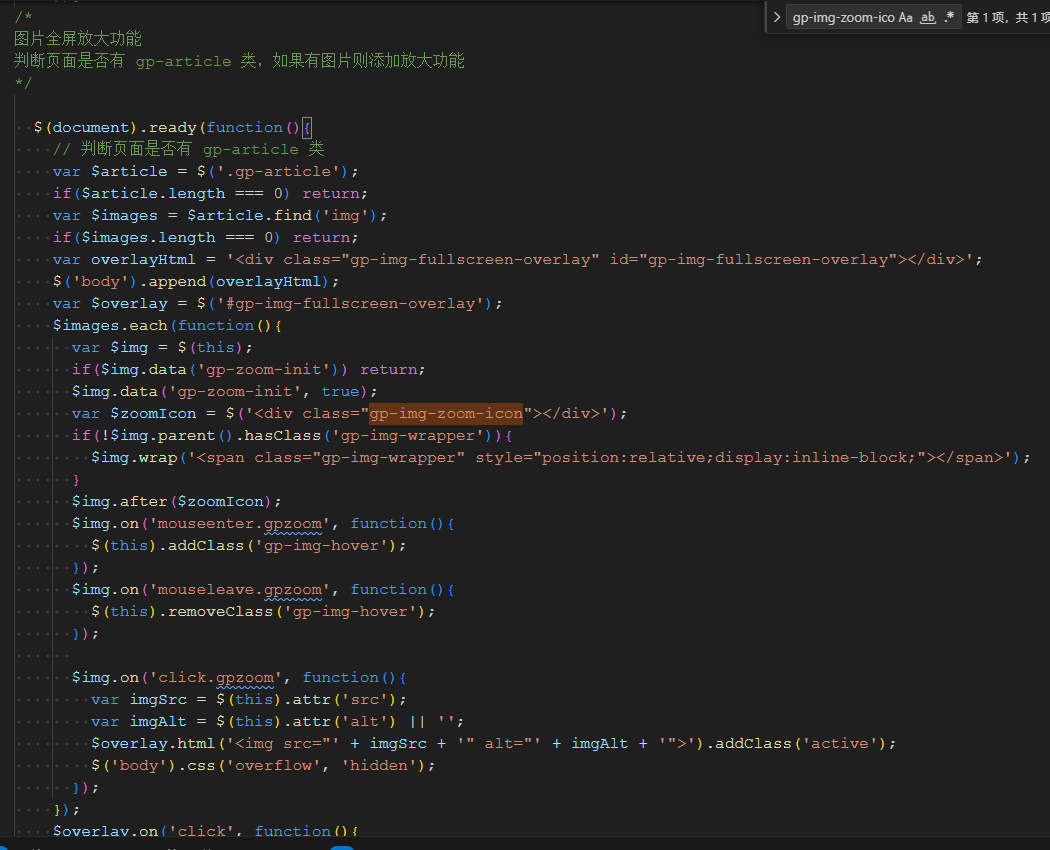1050x850 pixels.
Task: Expand the find widget's replace toggle chevron
Action: pos(777,17)
